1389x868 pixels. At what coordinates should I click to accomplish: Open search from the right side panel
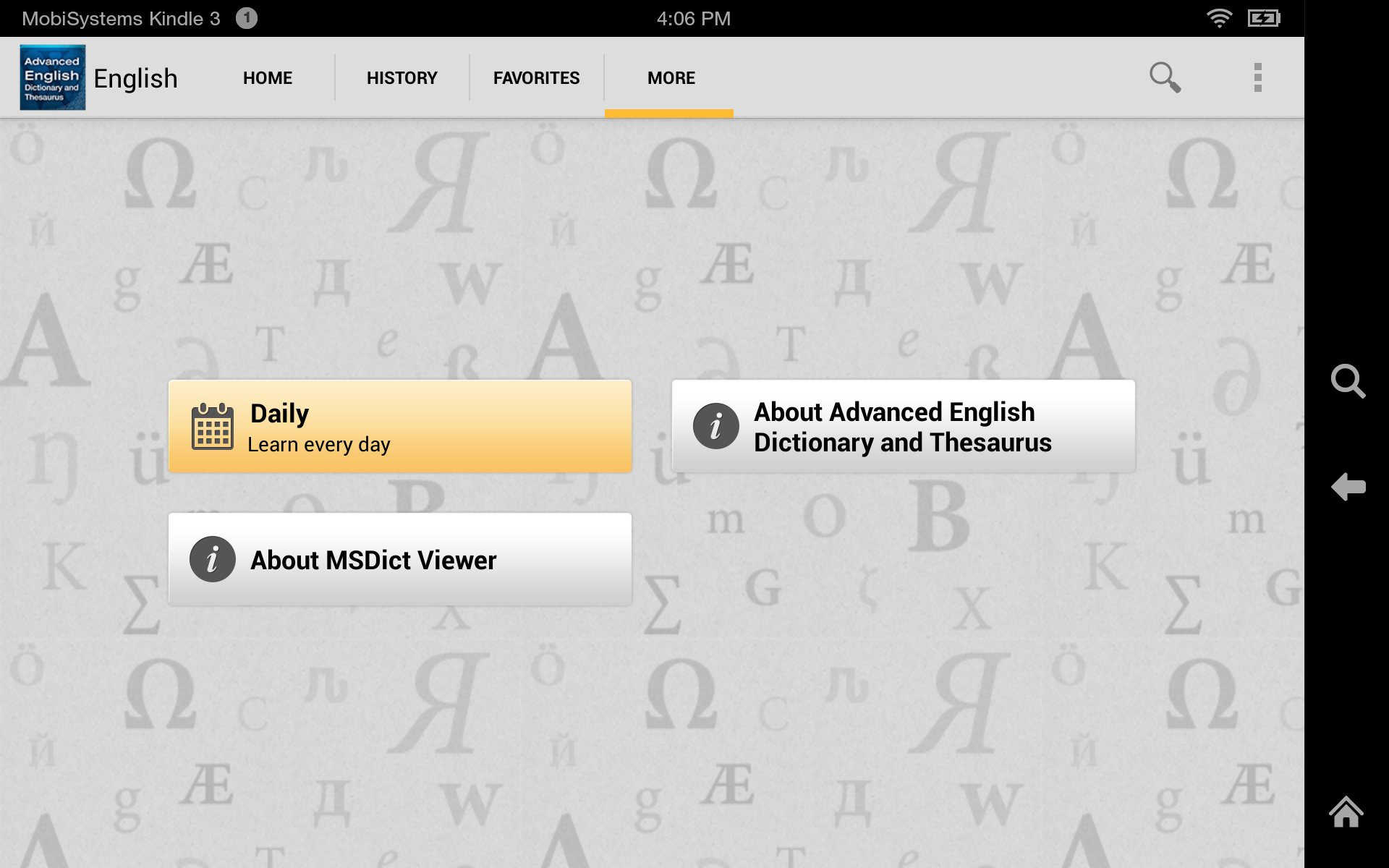click(1348, 383)
